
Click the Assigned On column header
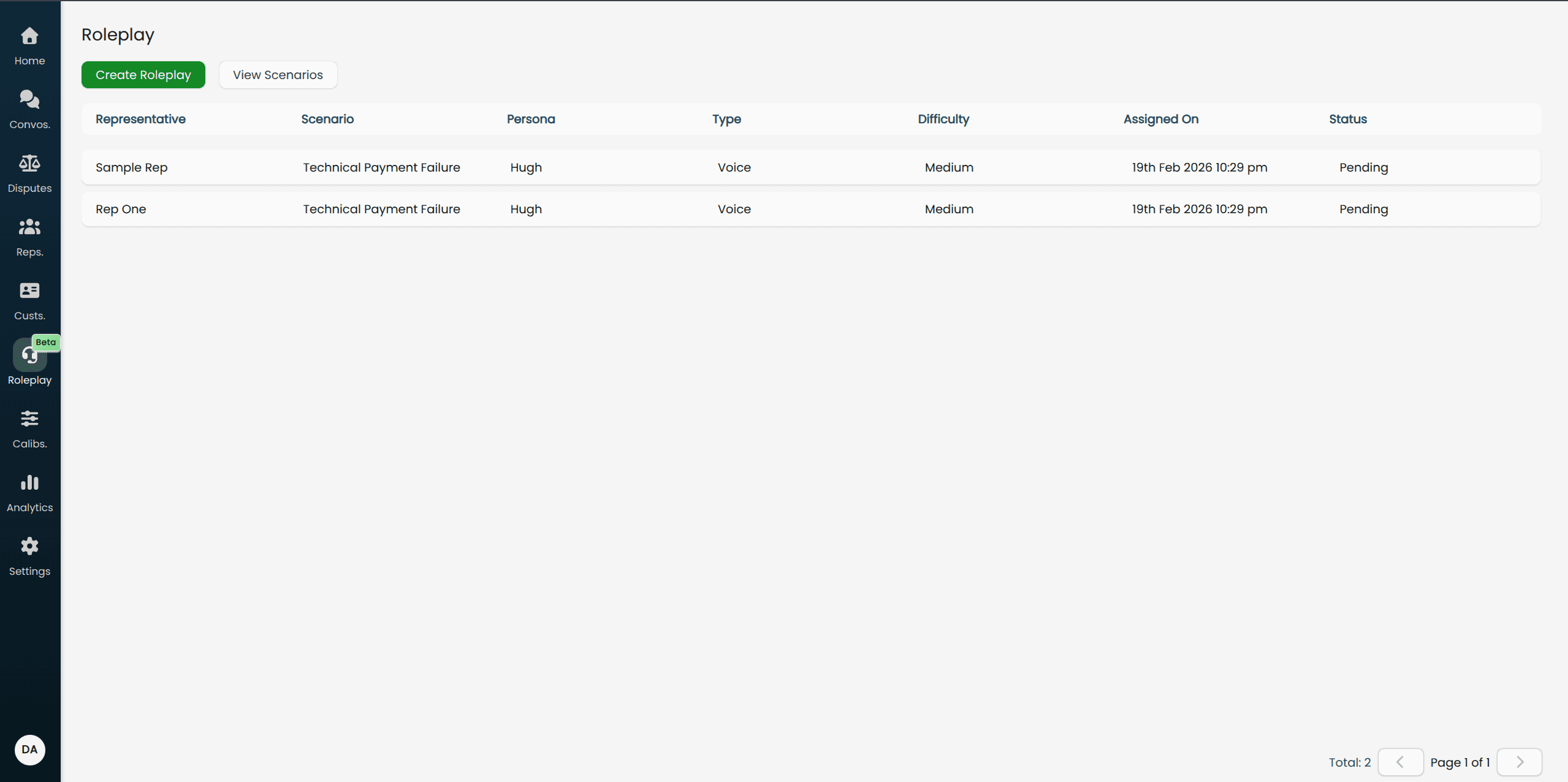[x=1160, y=119]
